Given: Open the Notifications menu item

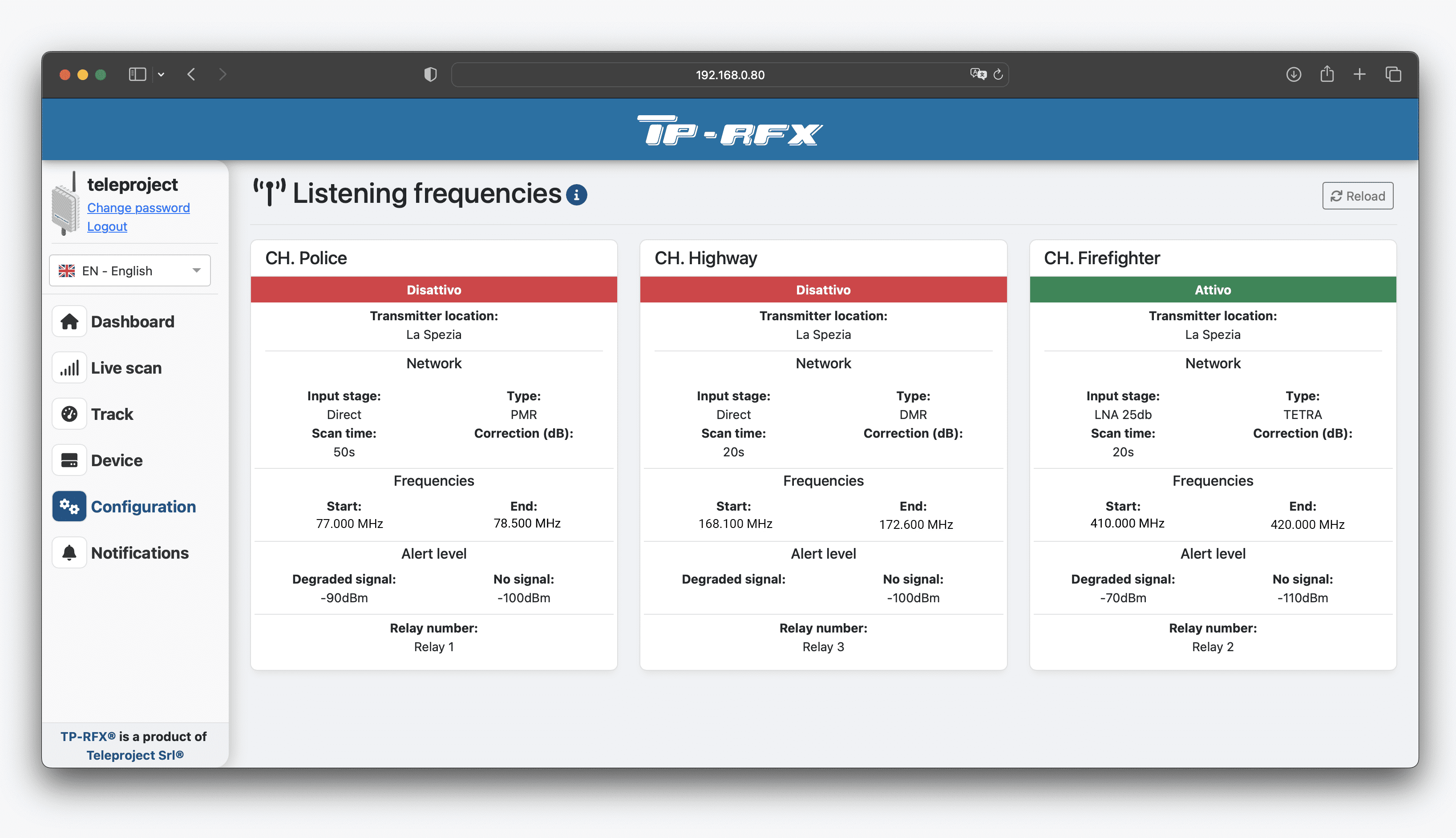Looking at the screenshot, I should (140, 552).
